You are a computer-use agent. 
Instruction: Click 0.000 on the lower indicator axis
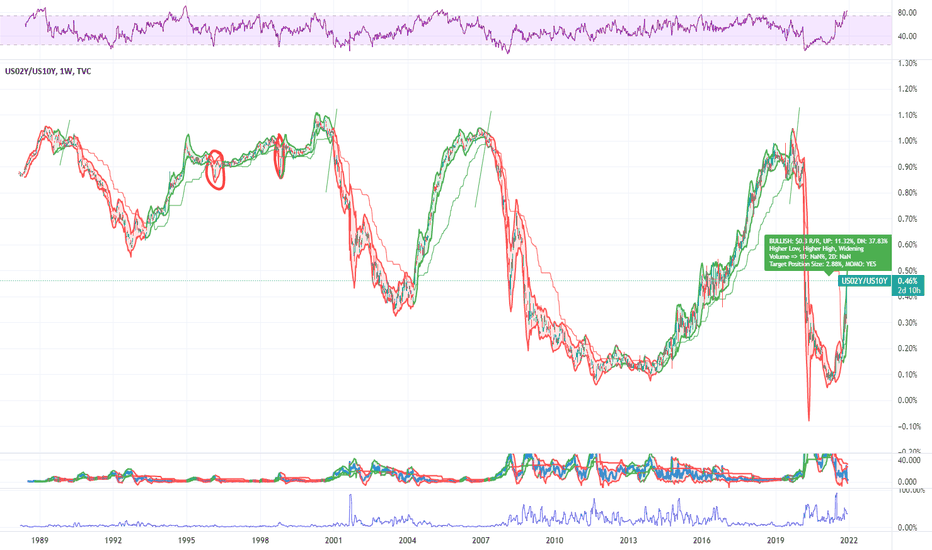(908, 482)
